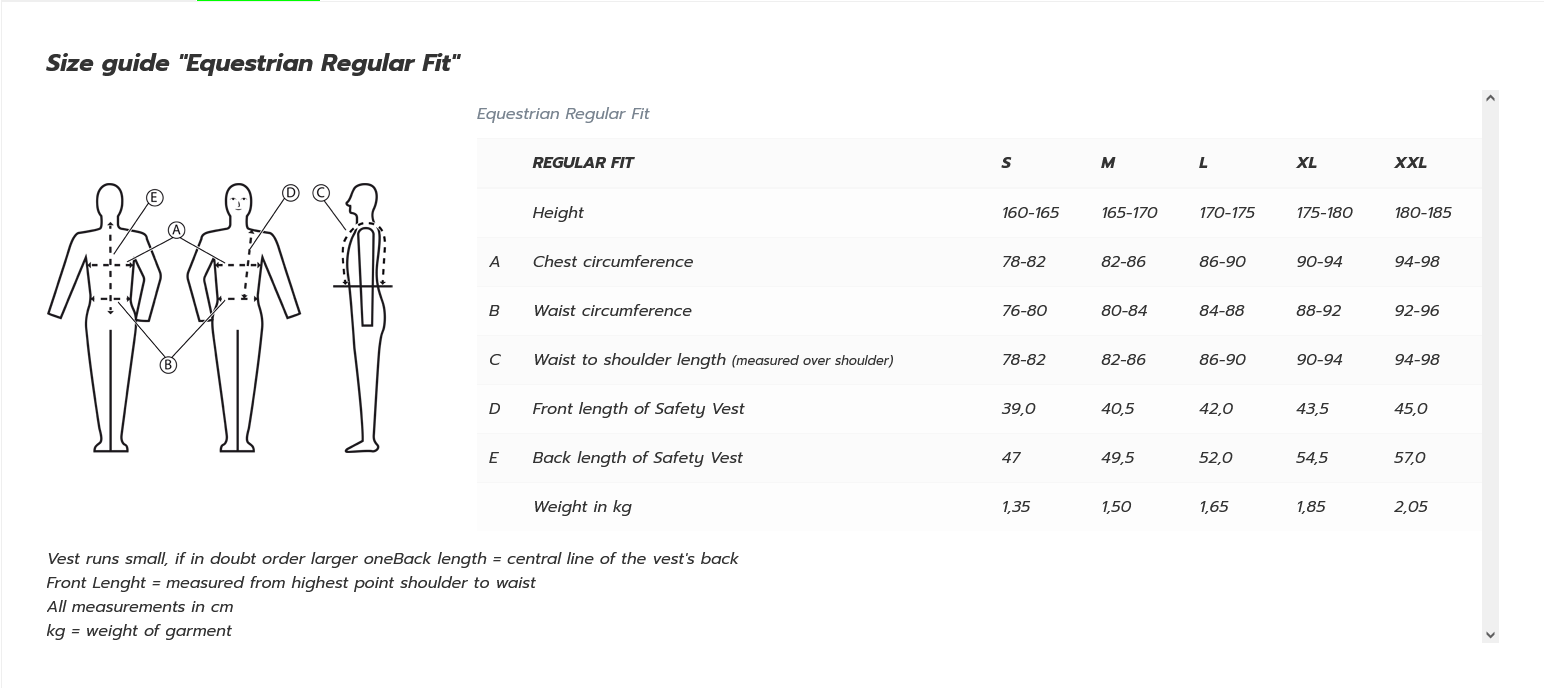Click the Equestrian Regular Fit table caption
This screenshot has width=1544, height=688.
click(x=563, y=114)
